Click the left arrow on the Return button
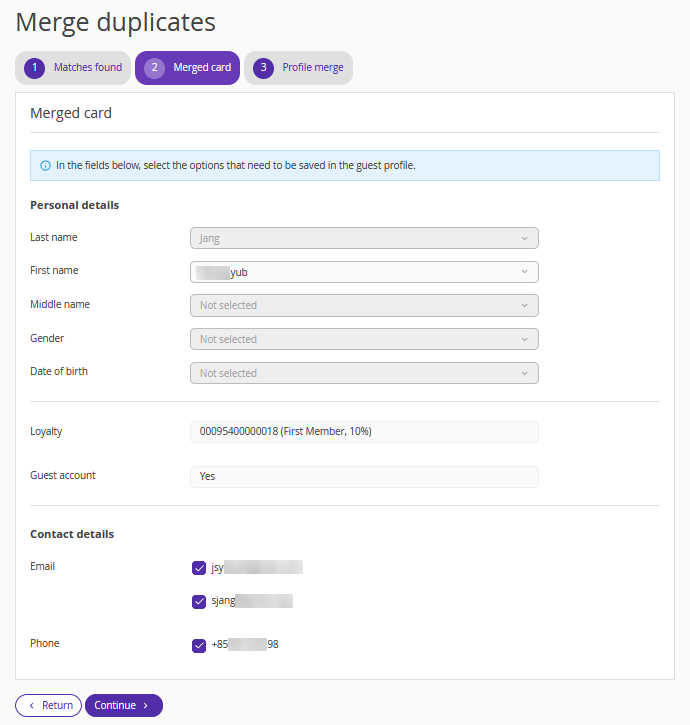 click(31, 706)
